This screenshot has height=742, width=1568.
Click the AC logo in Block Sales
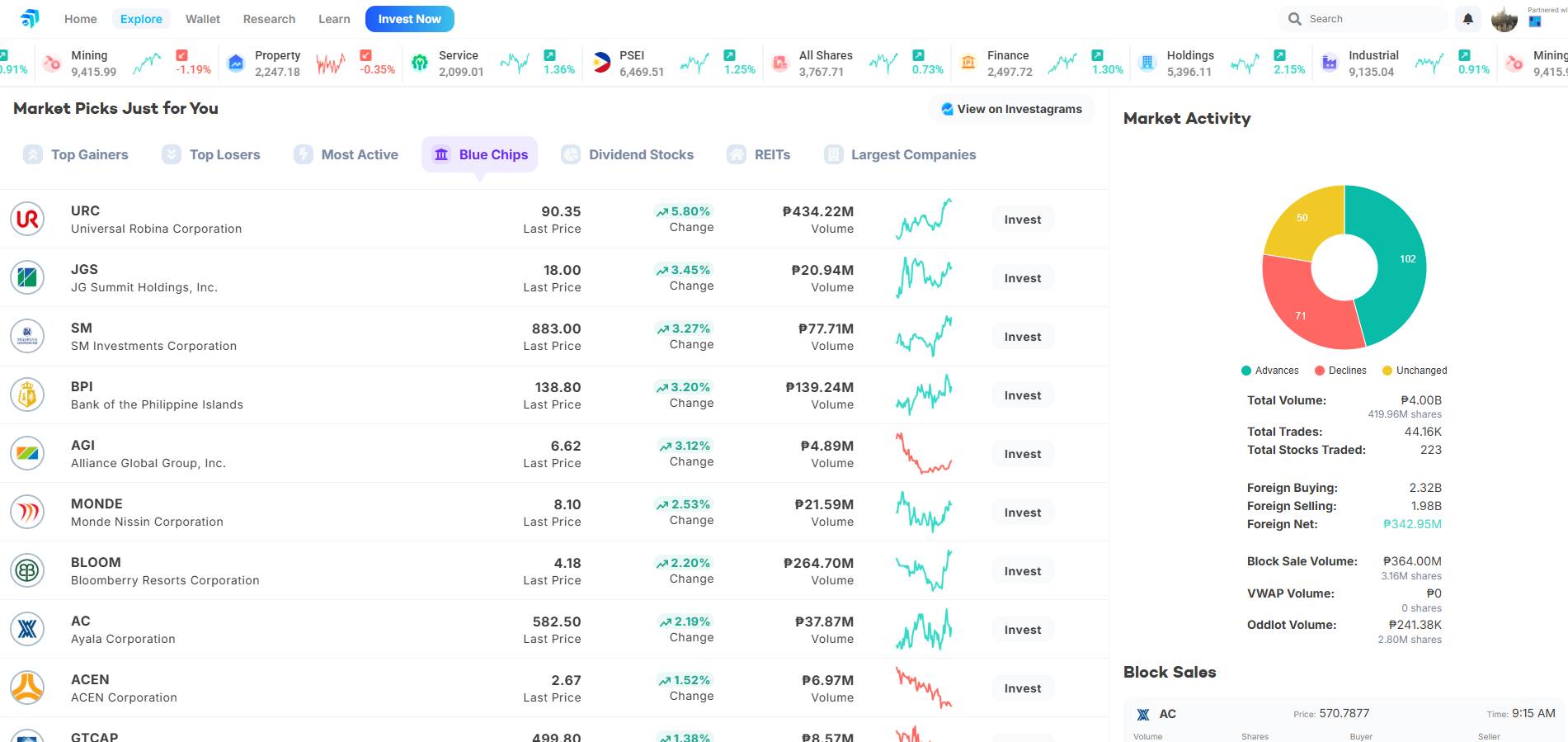coord(1143,715)
